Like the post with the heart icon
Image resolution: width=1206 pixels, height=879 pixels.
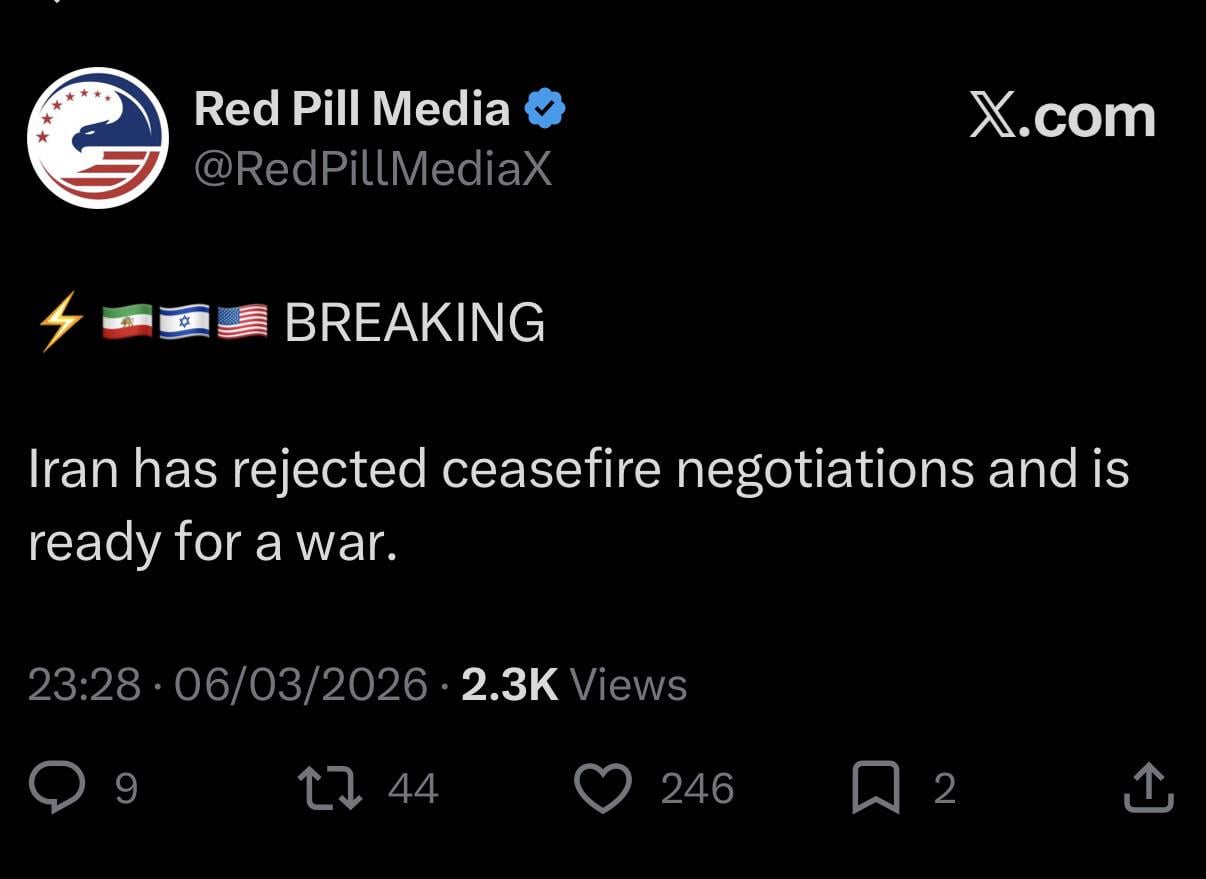[x=603, y=787]
